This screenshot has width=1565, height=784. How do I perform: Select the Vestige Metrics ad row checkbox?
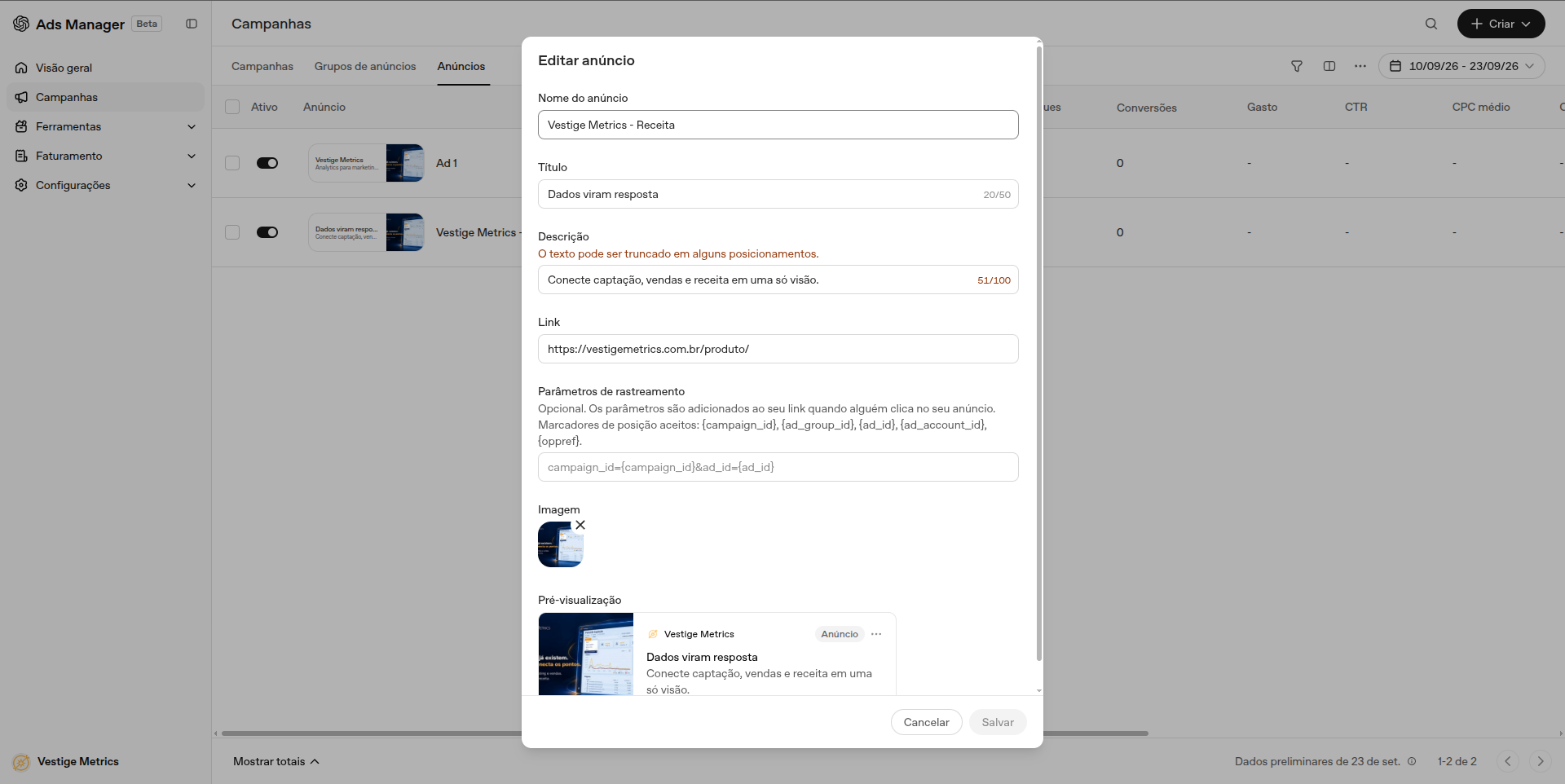click(x=232, y=232)
